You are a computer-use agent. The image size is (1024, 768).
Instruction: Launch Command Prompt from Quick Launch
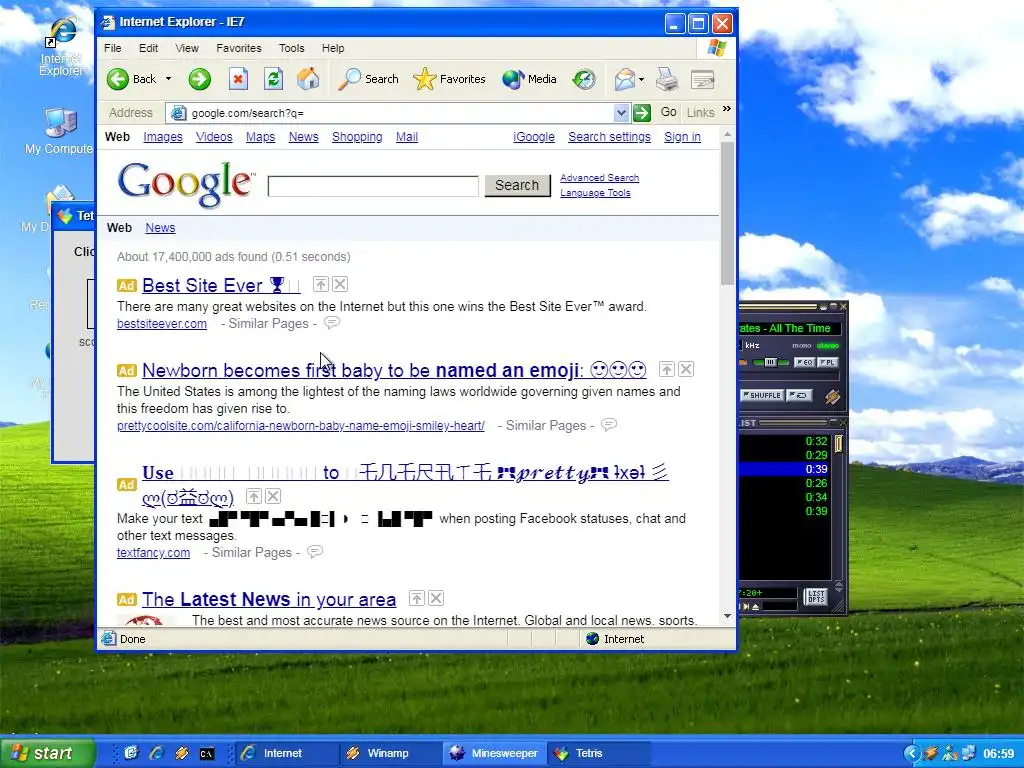pos(206,754)
